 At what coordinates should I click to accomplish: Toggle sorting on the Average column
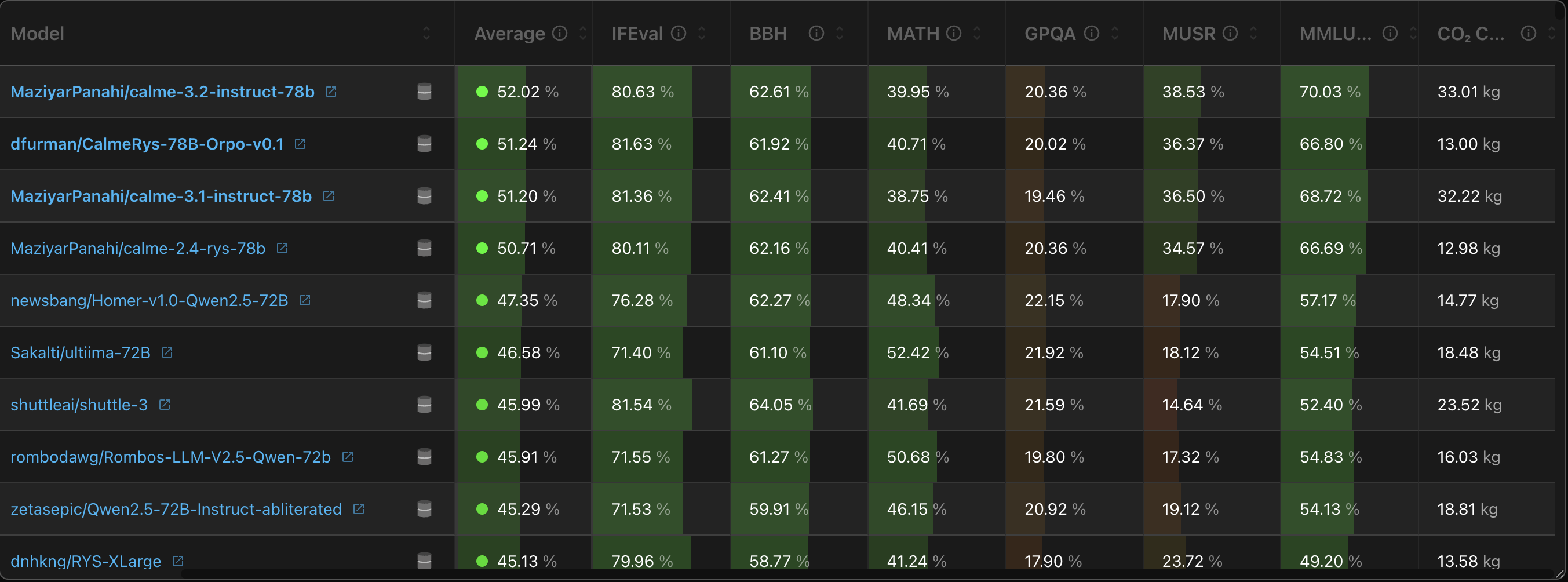pyautogui.click(x=582, y=34)
